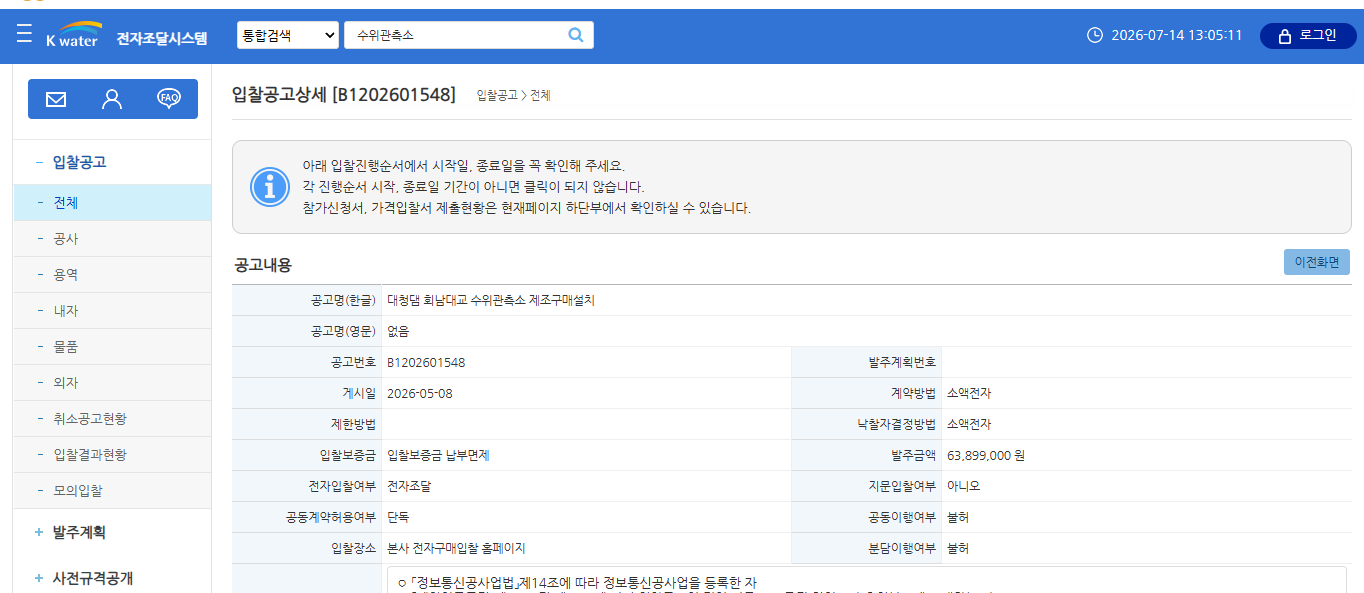Click the clock icon beside the time

(x=1094, y=35)
